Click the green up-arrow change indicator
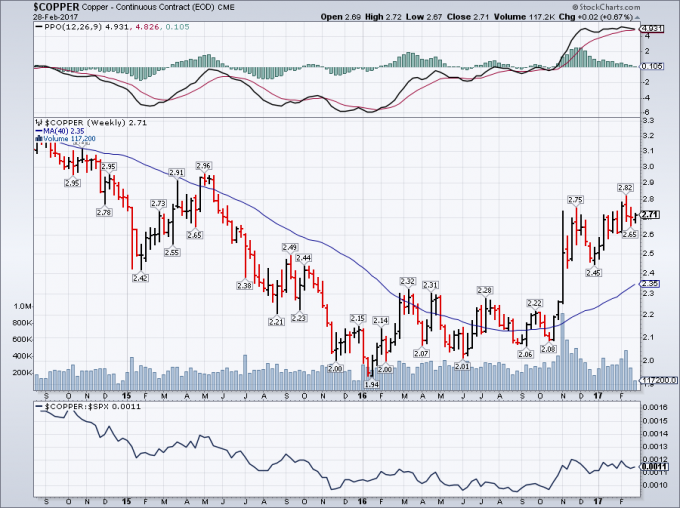The width and height of the screenshot is (680, 508). pos(637,17)
